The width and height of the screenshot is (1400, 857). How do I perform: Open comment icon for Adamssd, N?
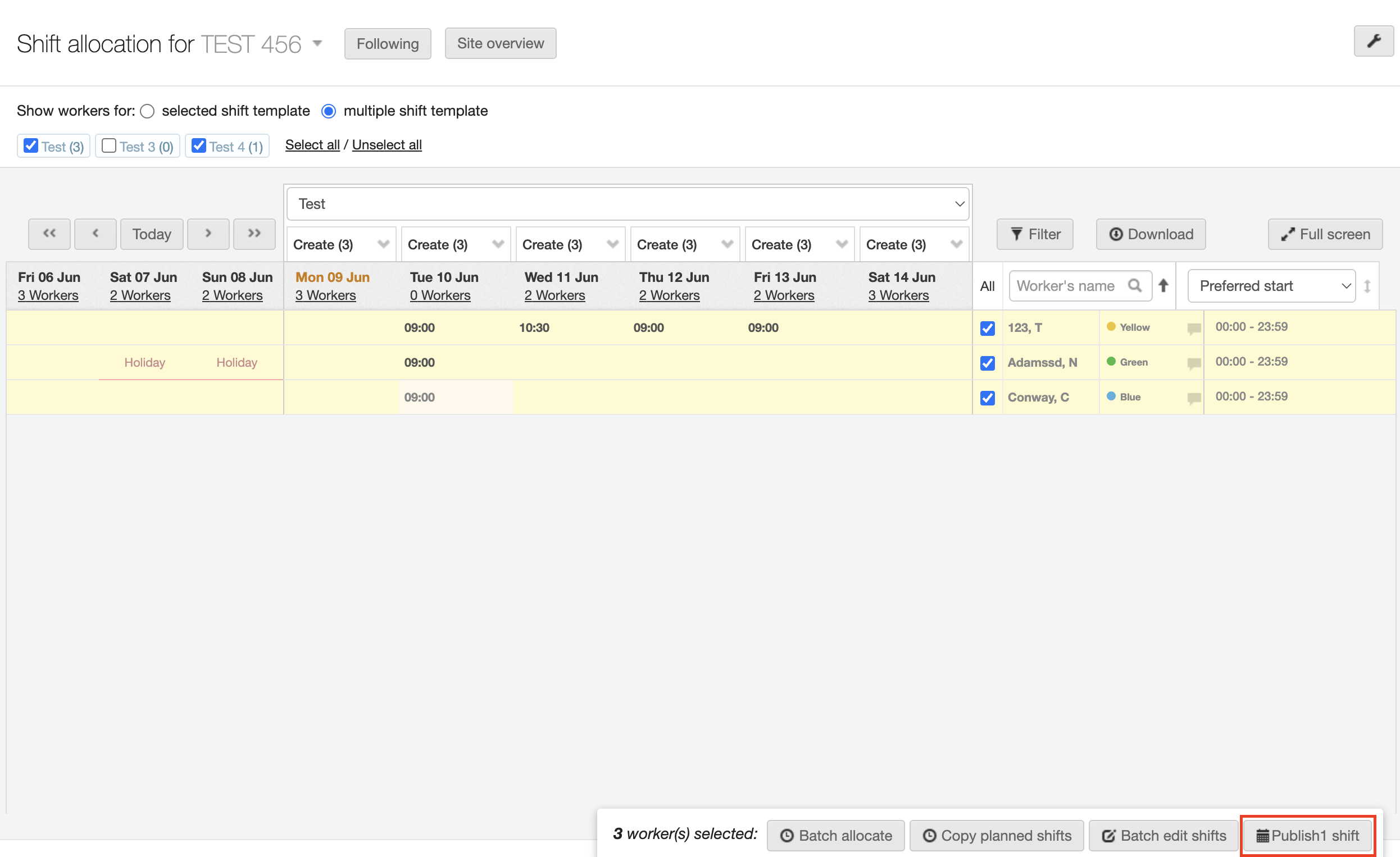(x=1194, y=363)
